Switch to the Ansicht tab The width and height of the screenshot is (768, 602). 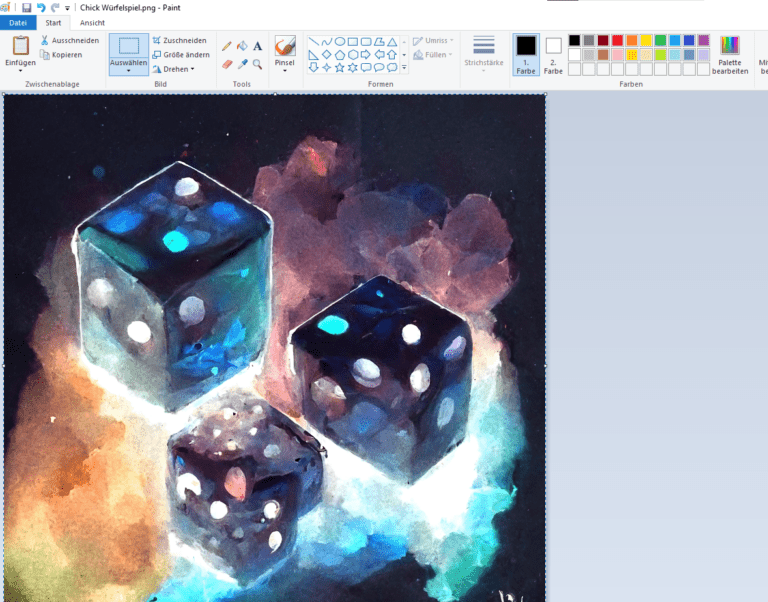pyautogui.click(x=92, y=22)
